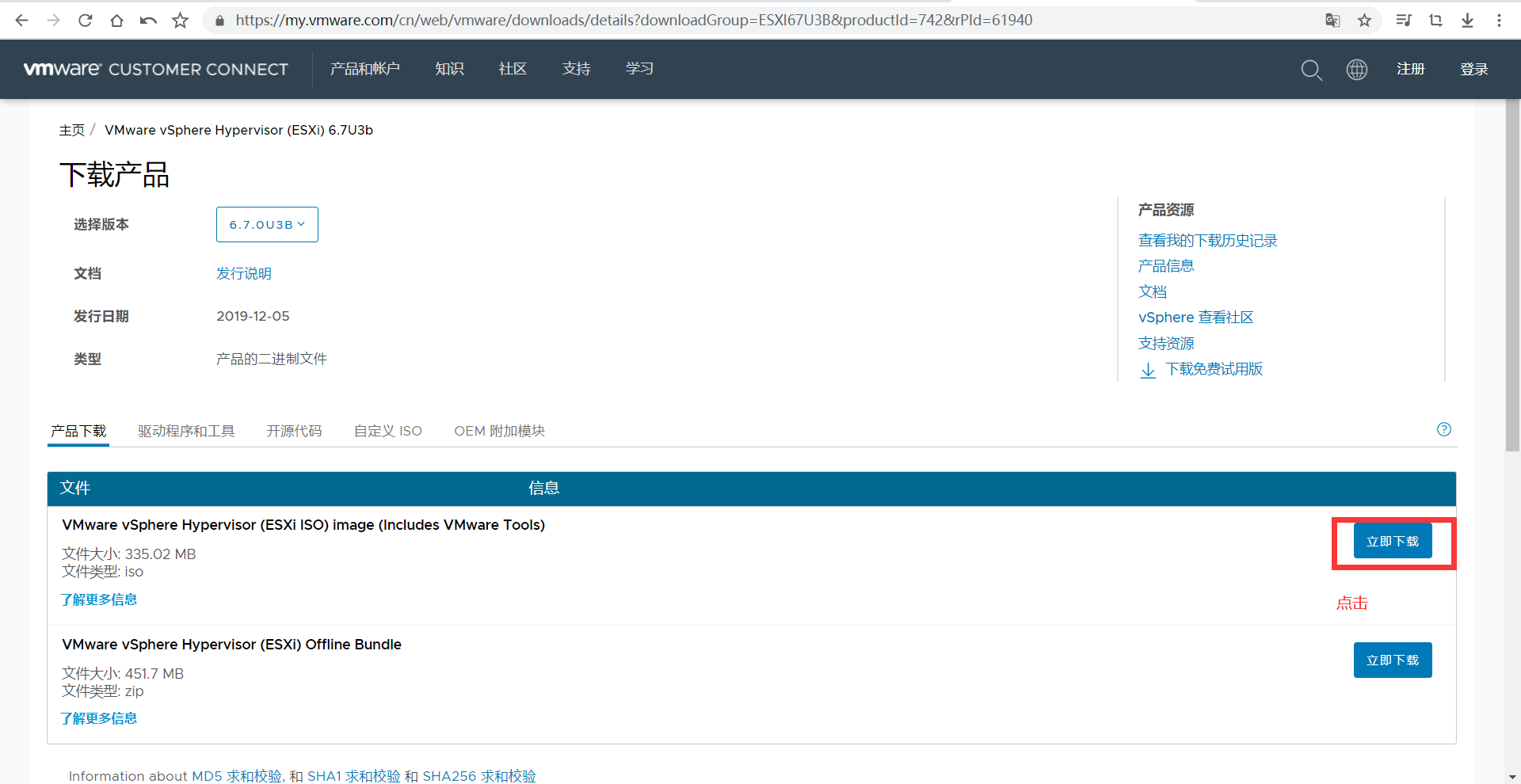Viewport: 1521px width, 784px height.
Task: Click the ESXi 6.7U3b breadcrumb text
Action: [238, 130]
